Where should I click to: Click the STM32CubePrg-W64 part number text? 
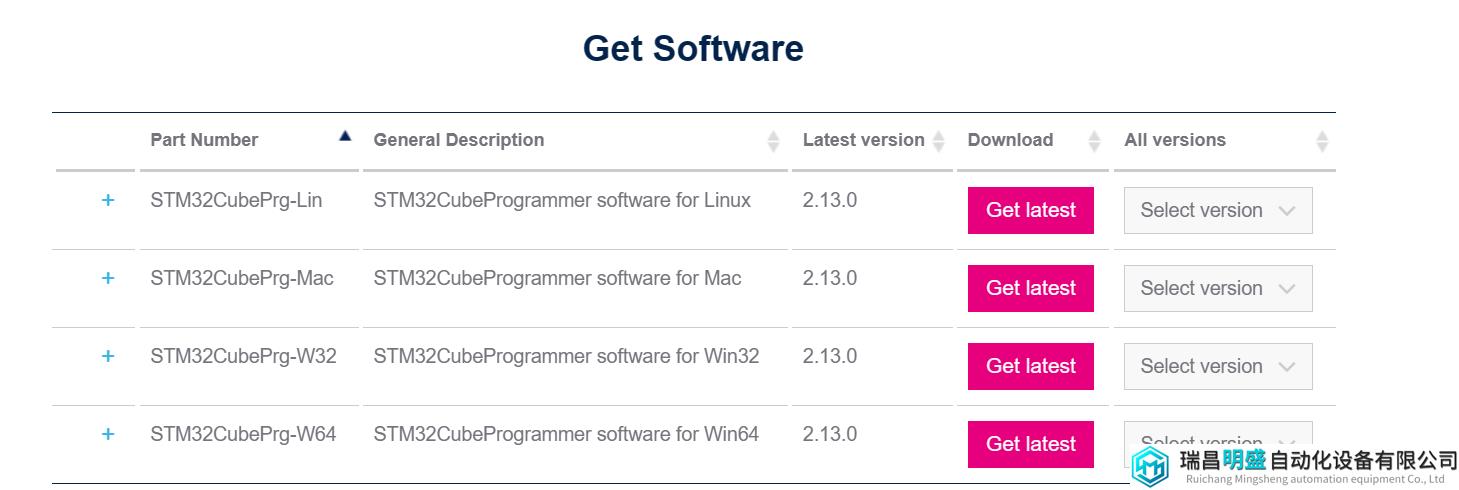[243, 434]
